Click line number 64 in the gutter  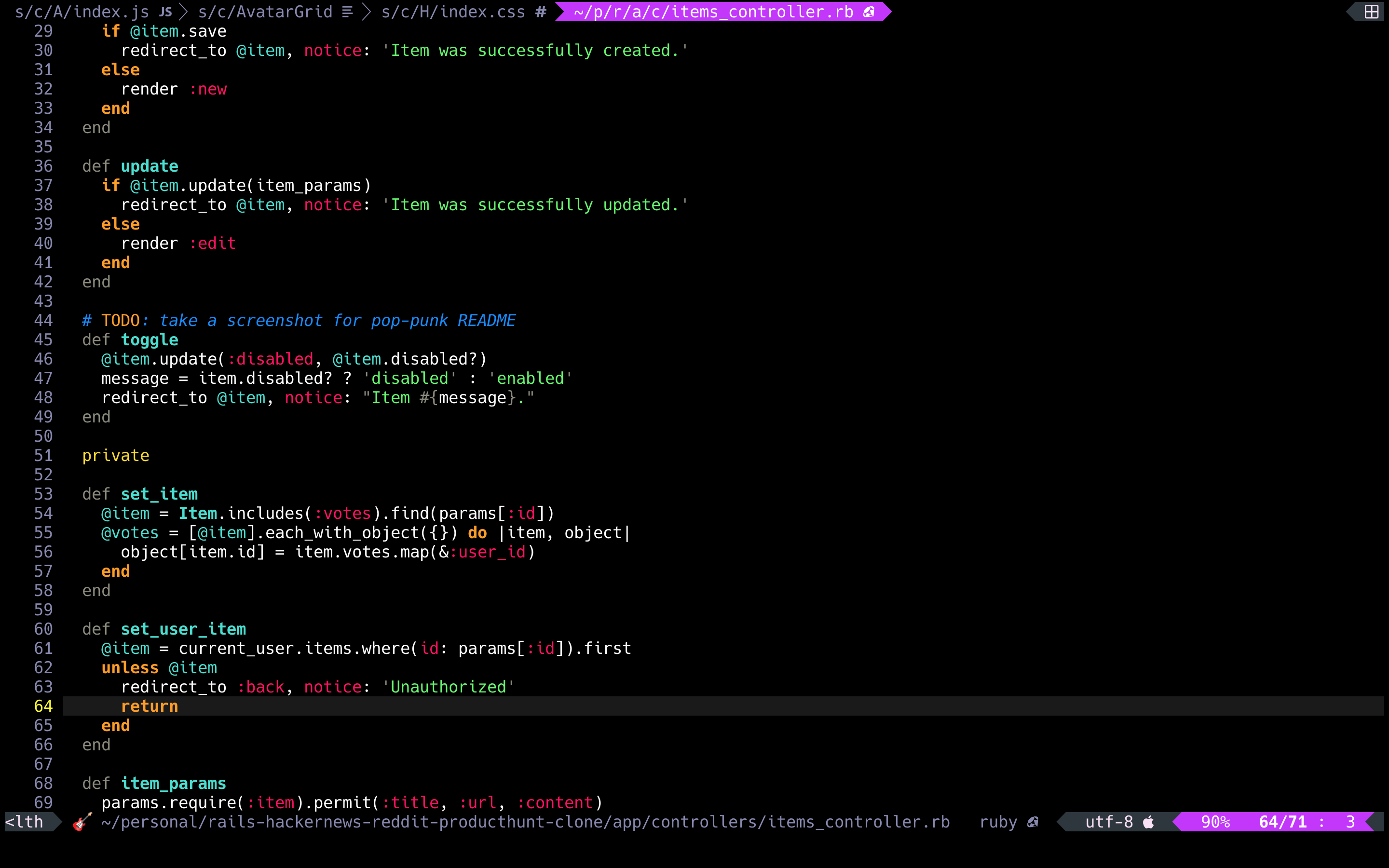[x=43, y=706]
